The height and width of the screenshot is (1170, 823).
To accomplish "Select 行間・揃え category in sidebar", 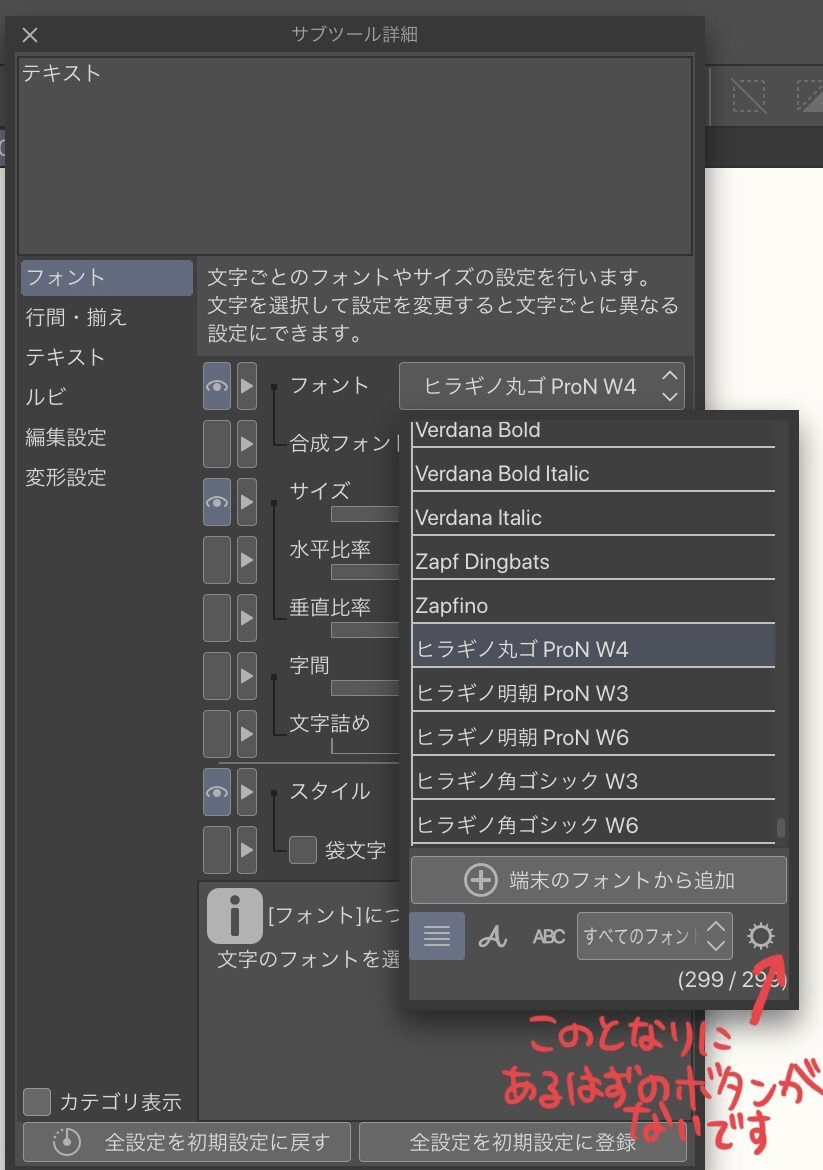I will point(76,318).
